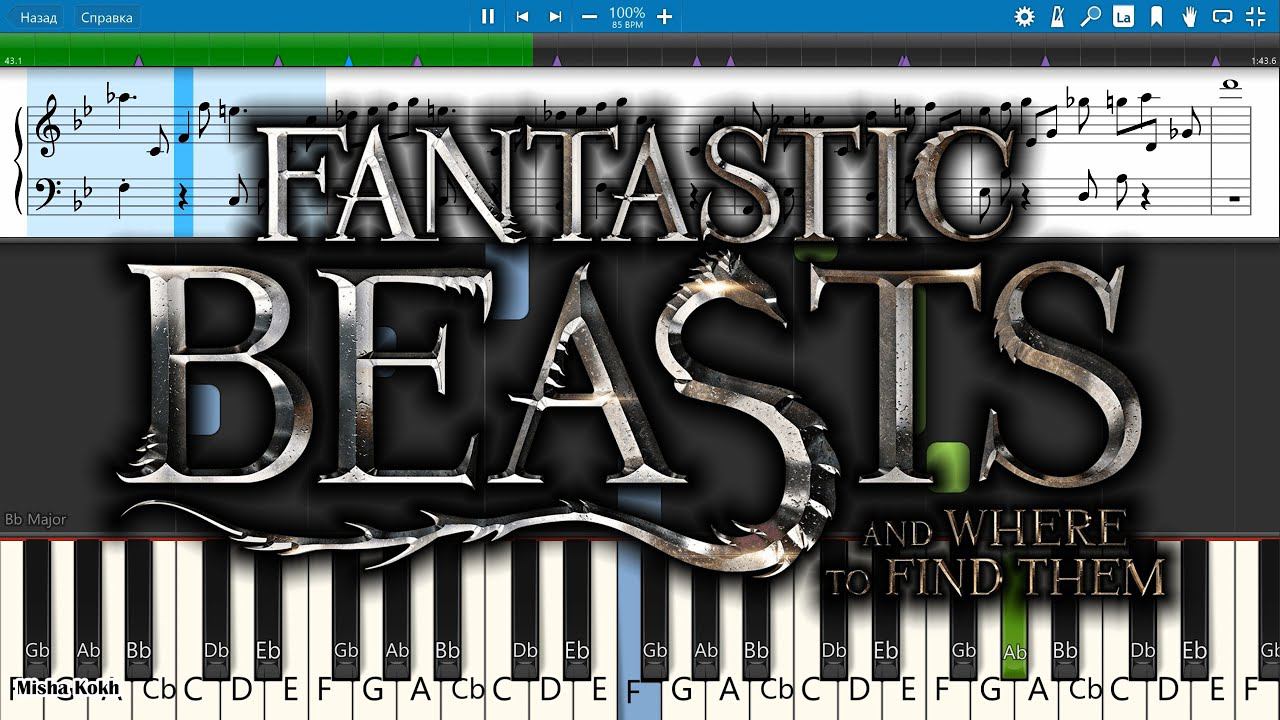Exit full screen with the arrows icon
1280x720 pixels.
point(1255,16)
